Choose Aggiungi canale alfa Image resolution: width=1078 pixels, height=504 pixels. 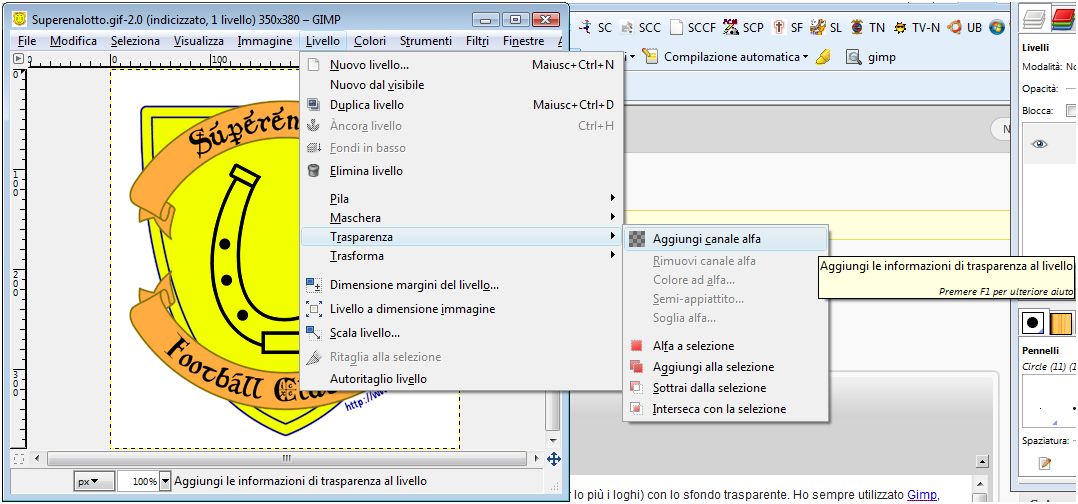click(706, 239)
